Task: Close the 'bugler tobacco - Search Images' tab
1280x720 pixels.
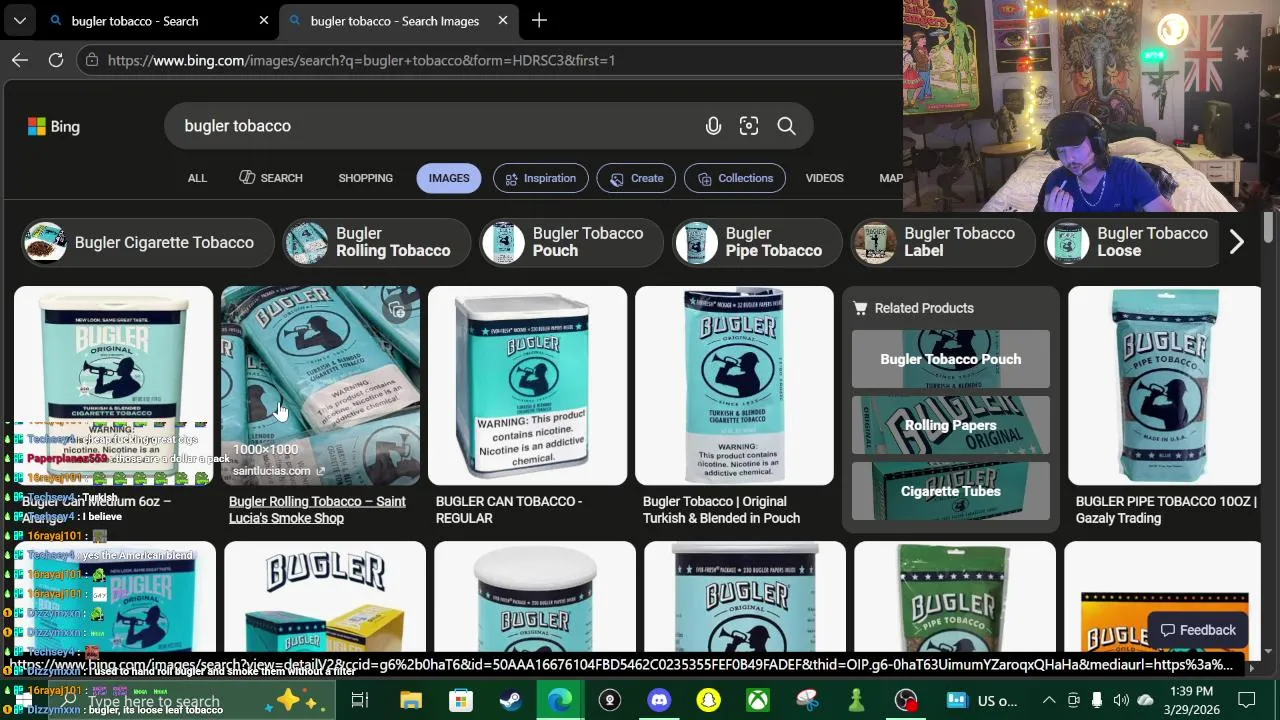Action: click(x=503, y=20)
